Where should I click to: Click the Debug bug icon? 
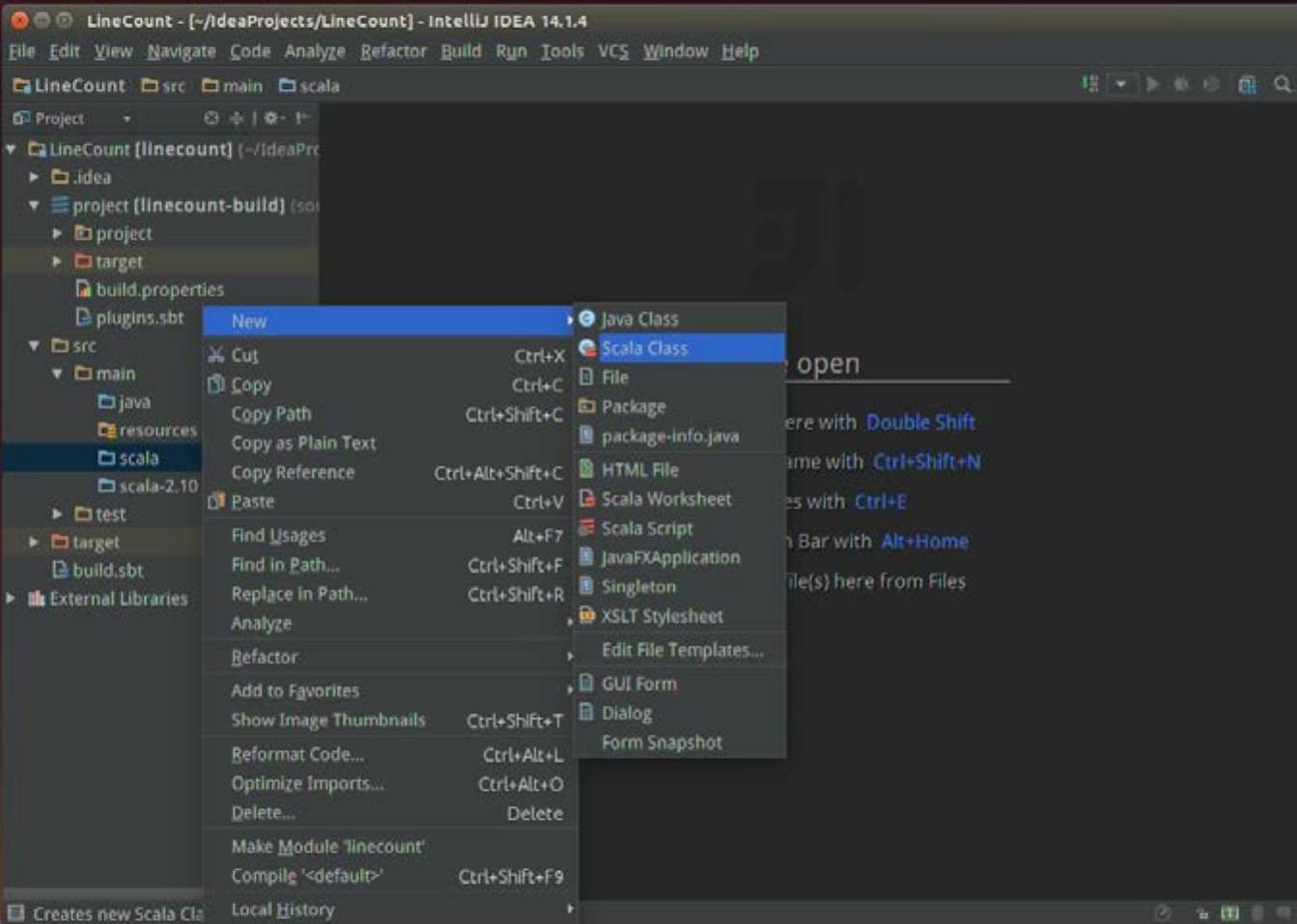point(1180,84)
